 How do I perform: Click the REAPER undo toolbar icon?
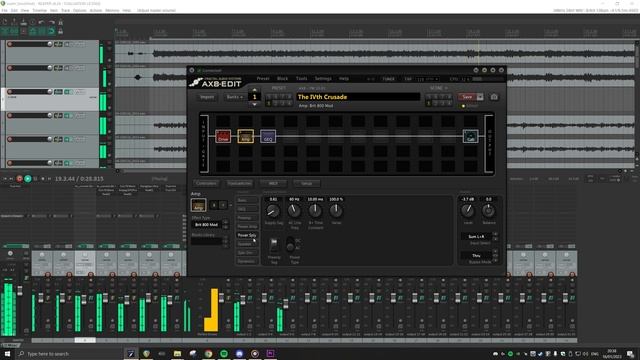click(x=42, y=22)
